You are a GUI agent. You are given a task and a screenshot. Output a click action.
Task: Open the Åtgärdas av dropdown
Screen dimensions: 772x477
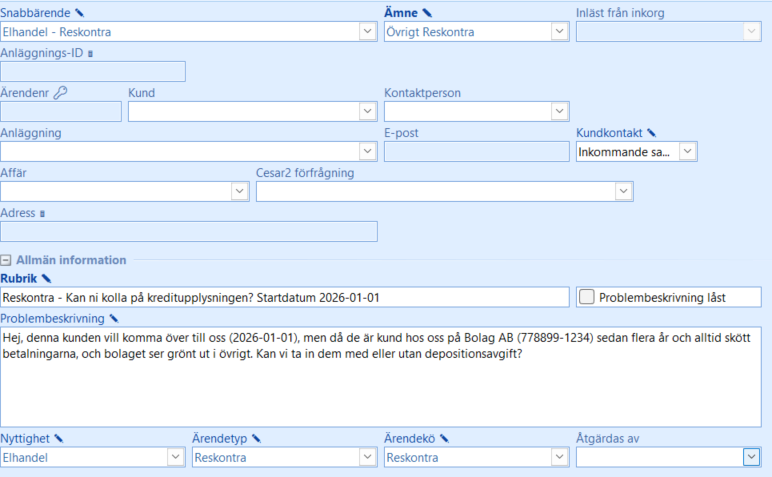pyautogui.click(x=750, y=457)
